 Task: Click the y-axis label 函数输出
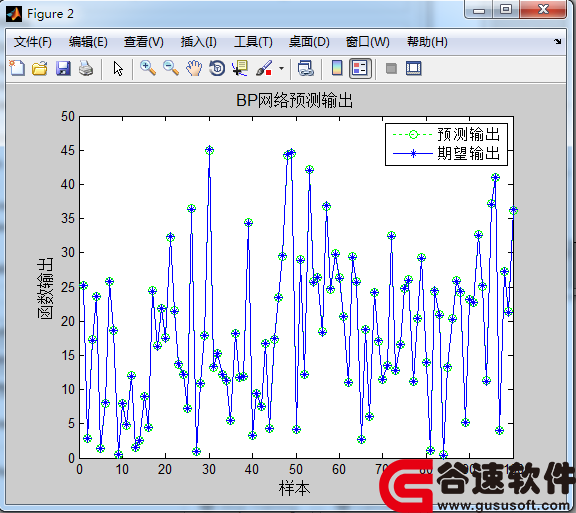tap(45, 288)
